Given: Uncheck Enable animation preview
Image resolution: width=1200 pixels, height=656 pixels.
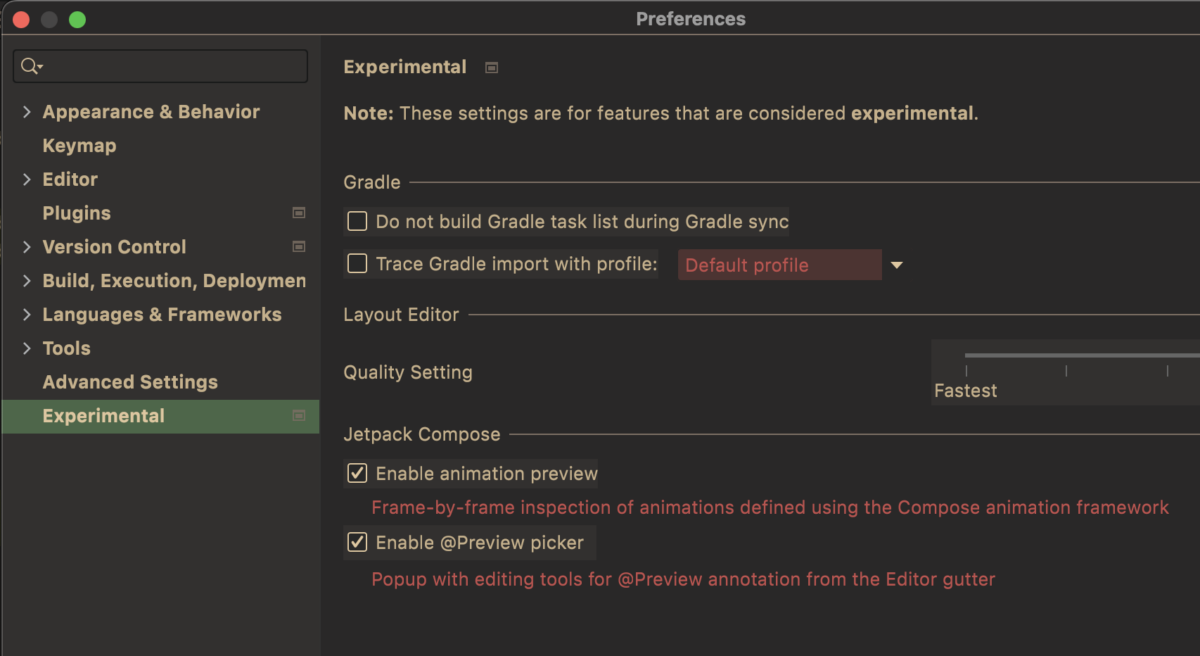Looking at the screenshot, I should point(357,473).
